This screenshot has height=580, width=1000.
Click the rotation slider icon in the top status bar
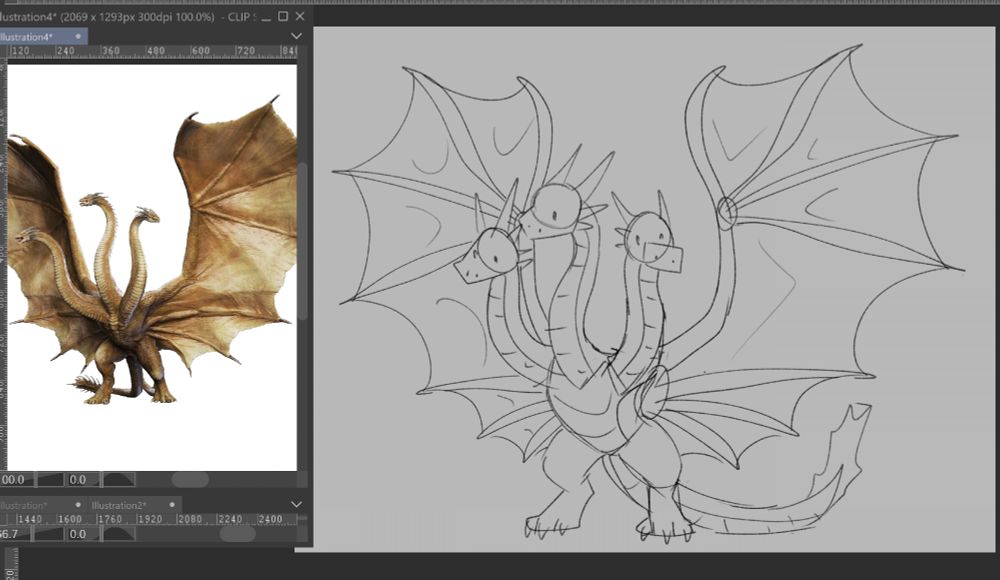click(117, 479)
